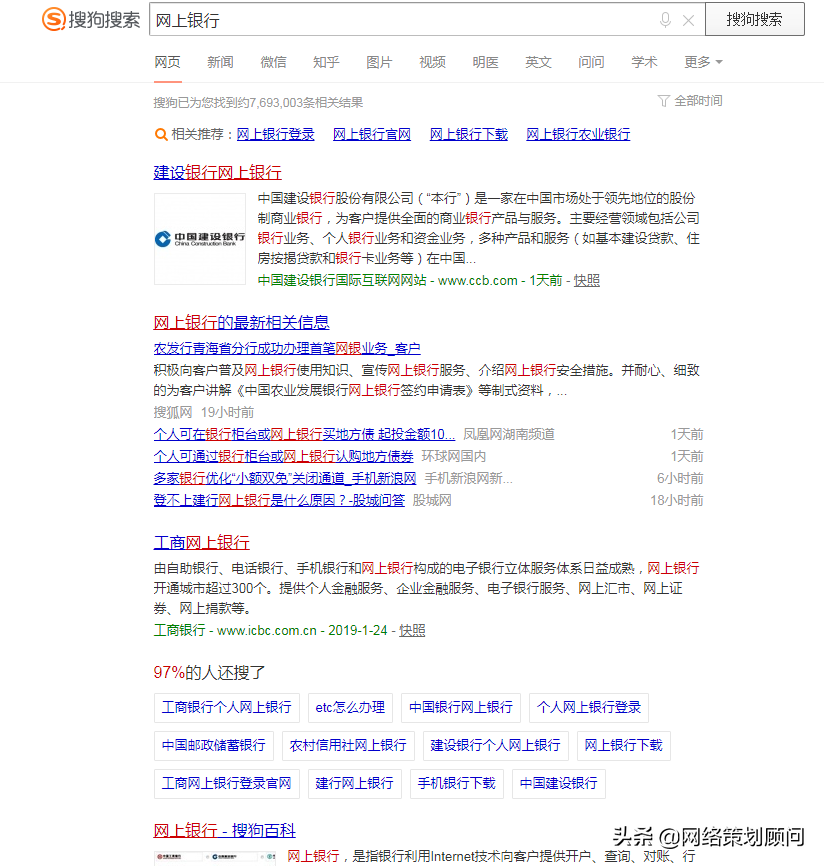
Task: Open news 登不上建行网上银行是什么原因
Action: pos(279,500)
